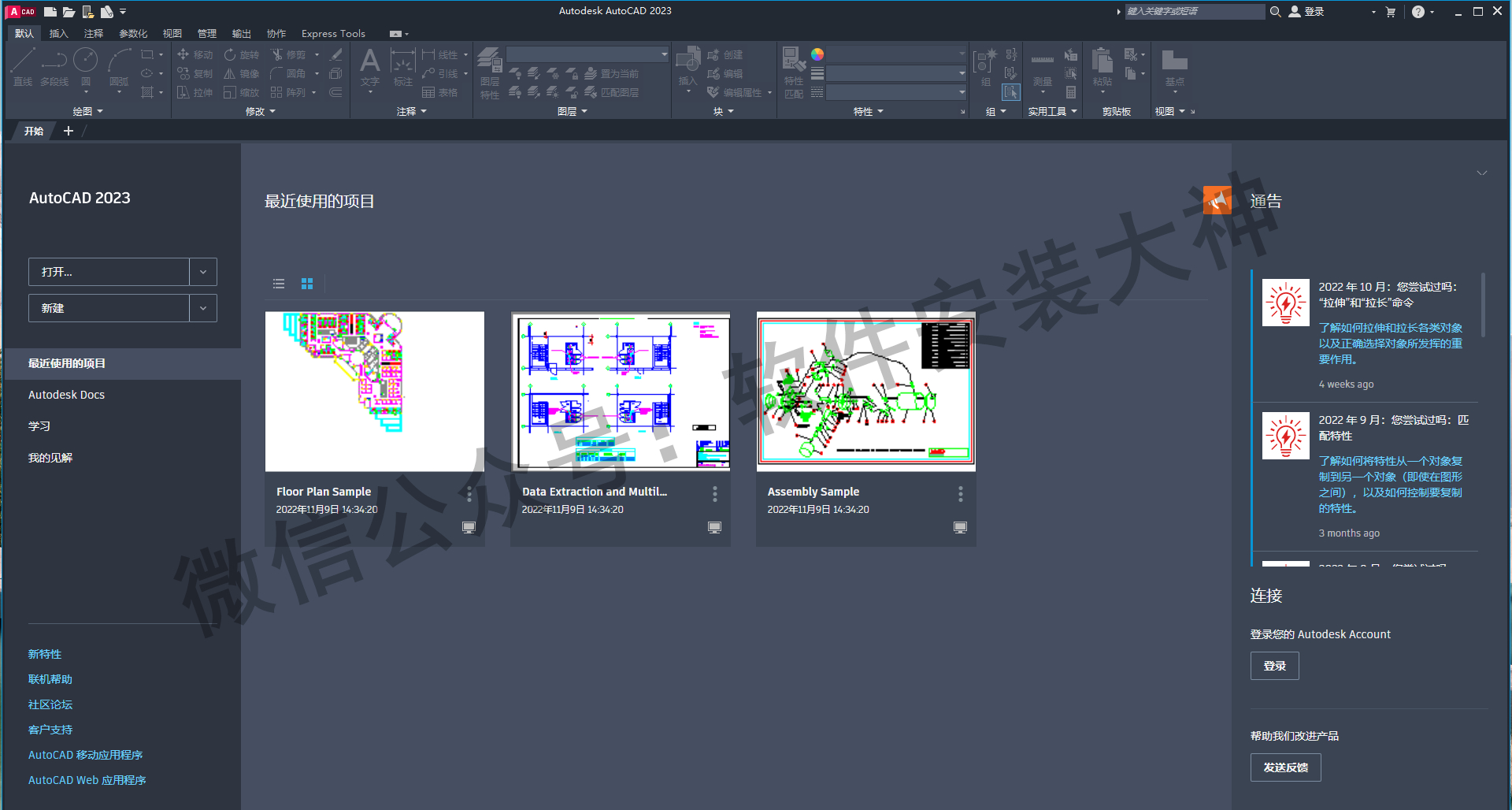Click the New file icon in quick access toolbar
The height and width of the screenshot is (810, 1512).
[50, 12]
